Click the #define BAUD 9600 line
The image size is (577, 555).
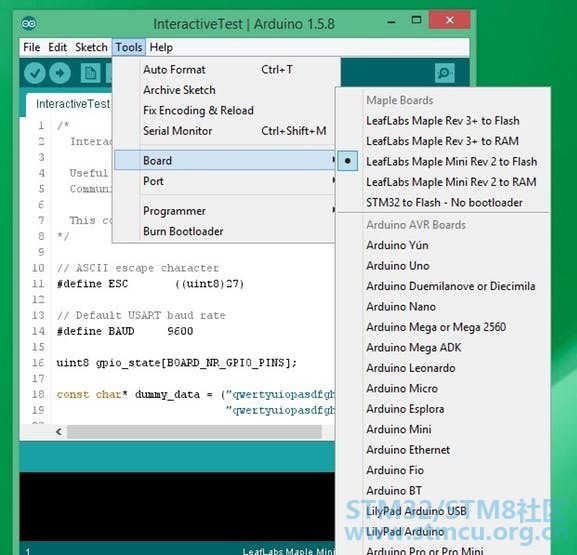coord(125,331)
